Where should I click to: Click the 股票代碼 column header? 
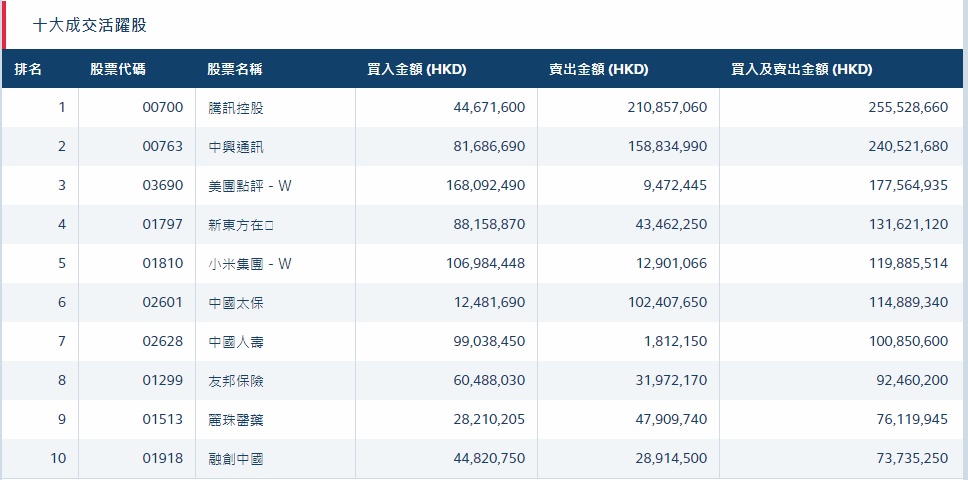pyautogui.click(x=117, y=69)
